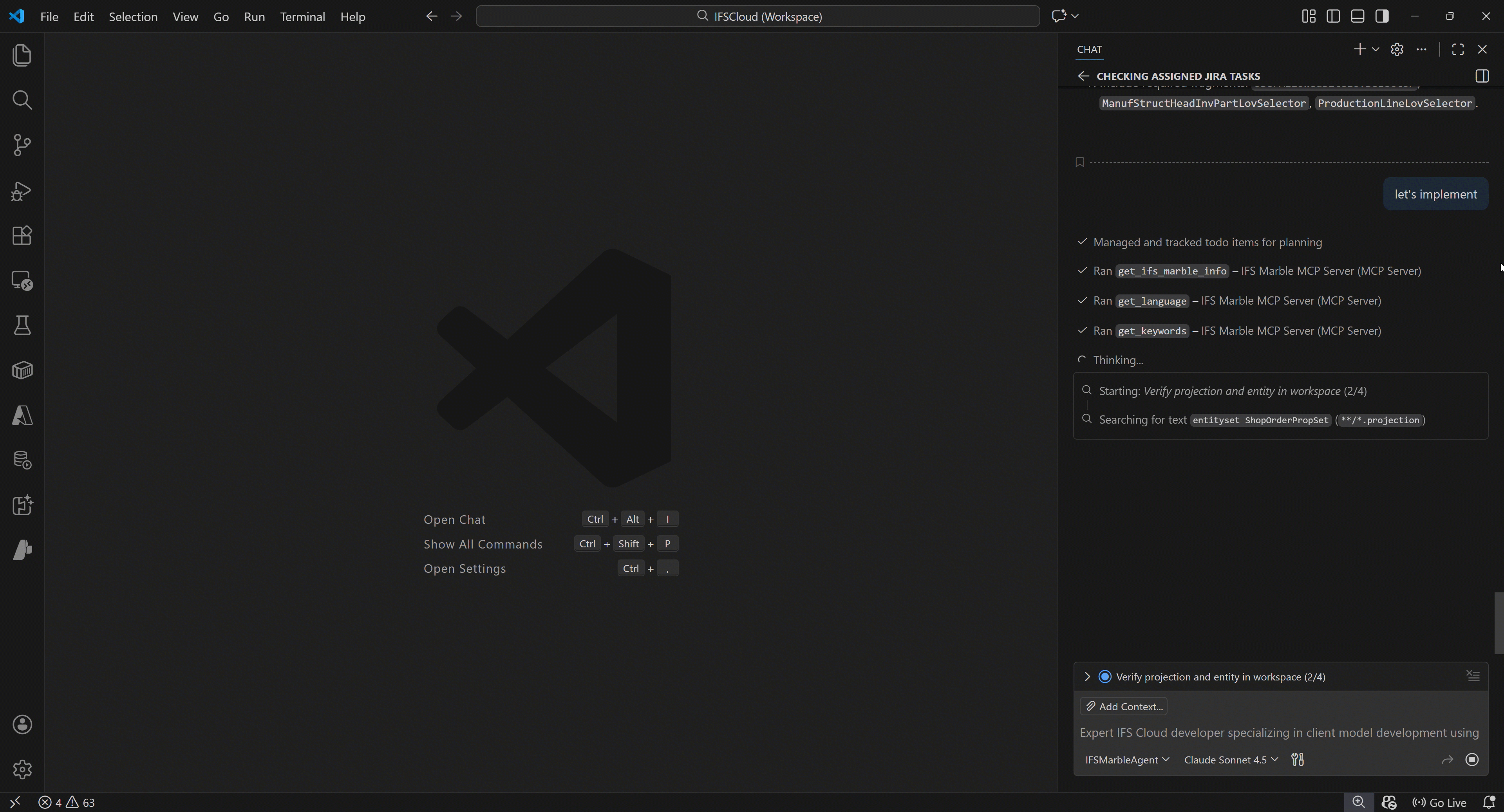
Task: Open the container box activity bar icon
Action: coord(22,370)
